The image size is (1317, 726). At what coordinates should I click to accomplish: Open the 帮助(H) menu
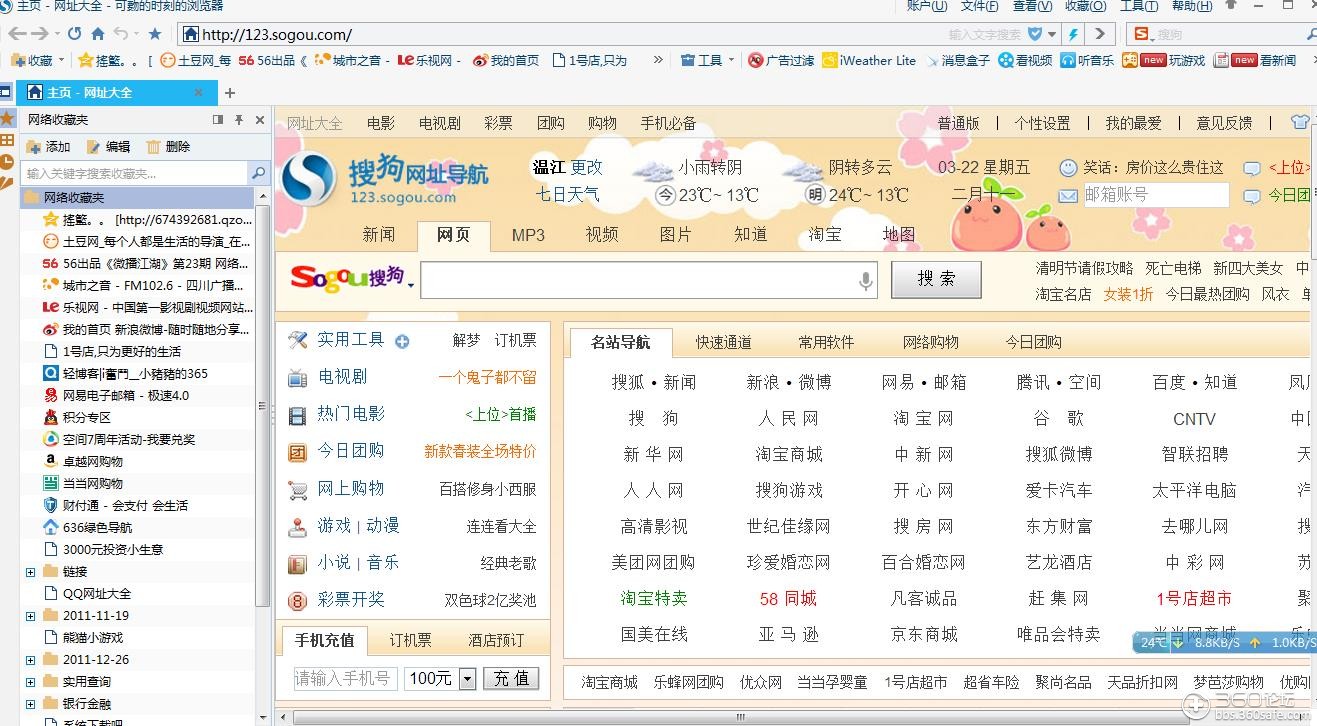(x=1192, y=6)
